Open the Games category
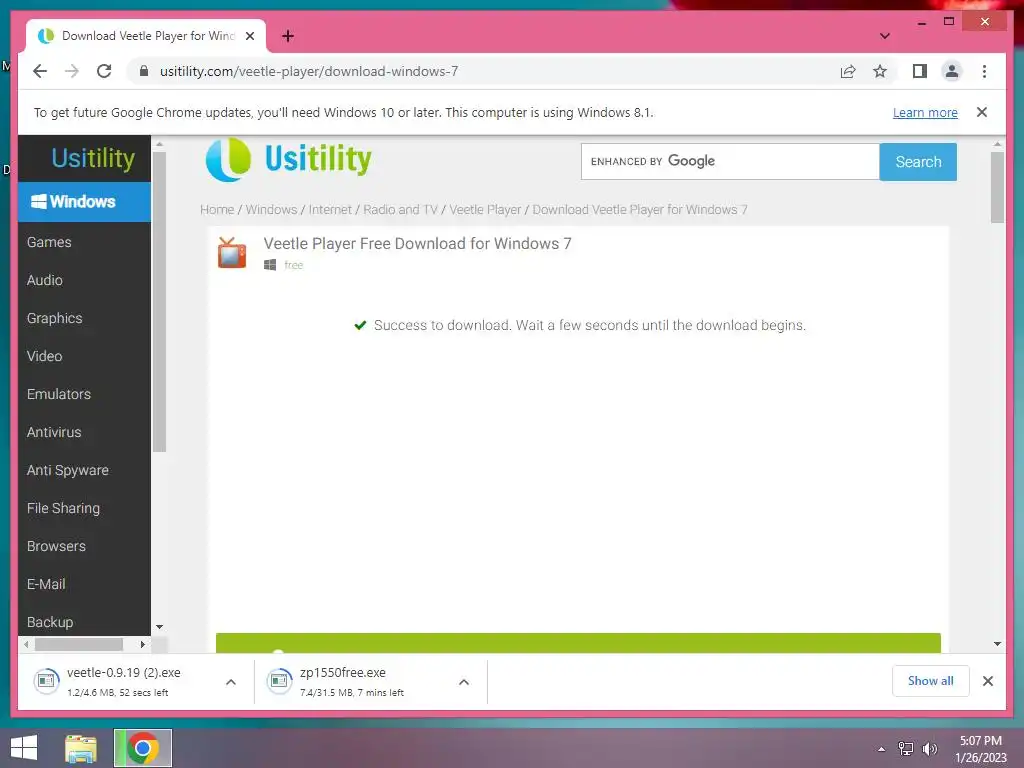Image resolution: width=1024 pixels, height=768 pixels. pos(49,242)
